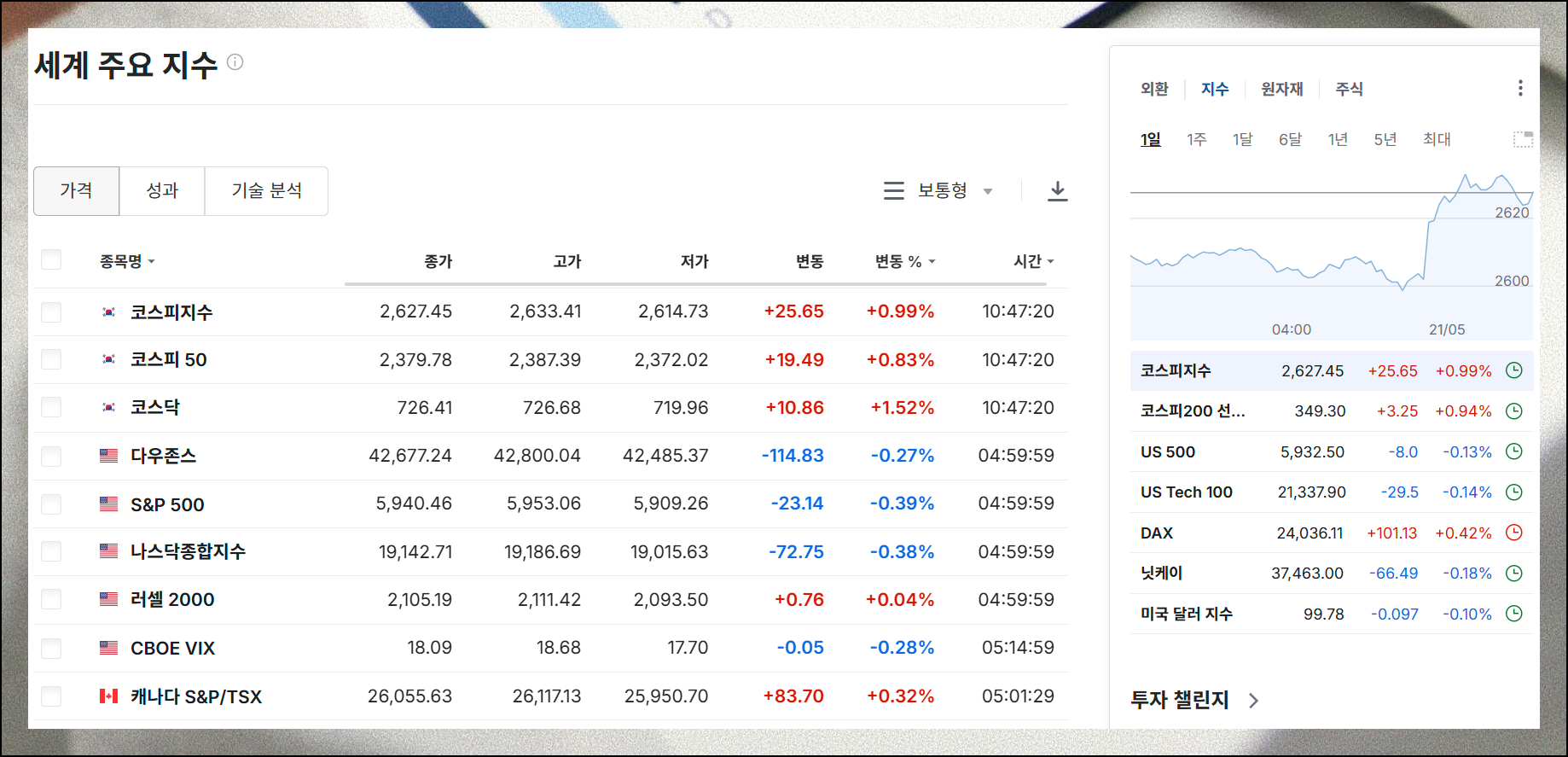This screenshot has height=757, width=1568.
Task: Set chart range to 1달
Action: tap(1243, 139)
